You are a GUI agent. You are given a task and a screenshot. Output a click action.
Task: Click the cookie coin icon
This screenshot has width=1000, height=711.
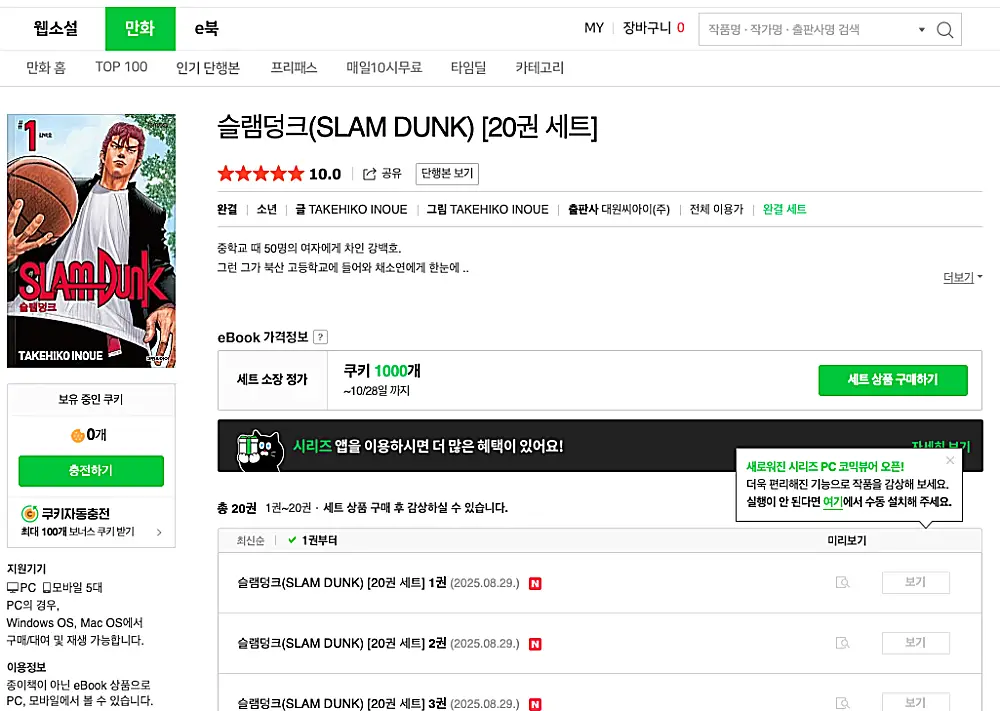pyautogui.click(x=77, y=436)
